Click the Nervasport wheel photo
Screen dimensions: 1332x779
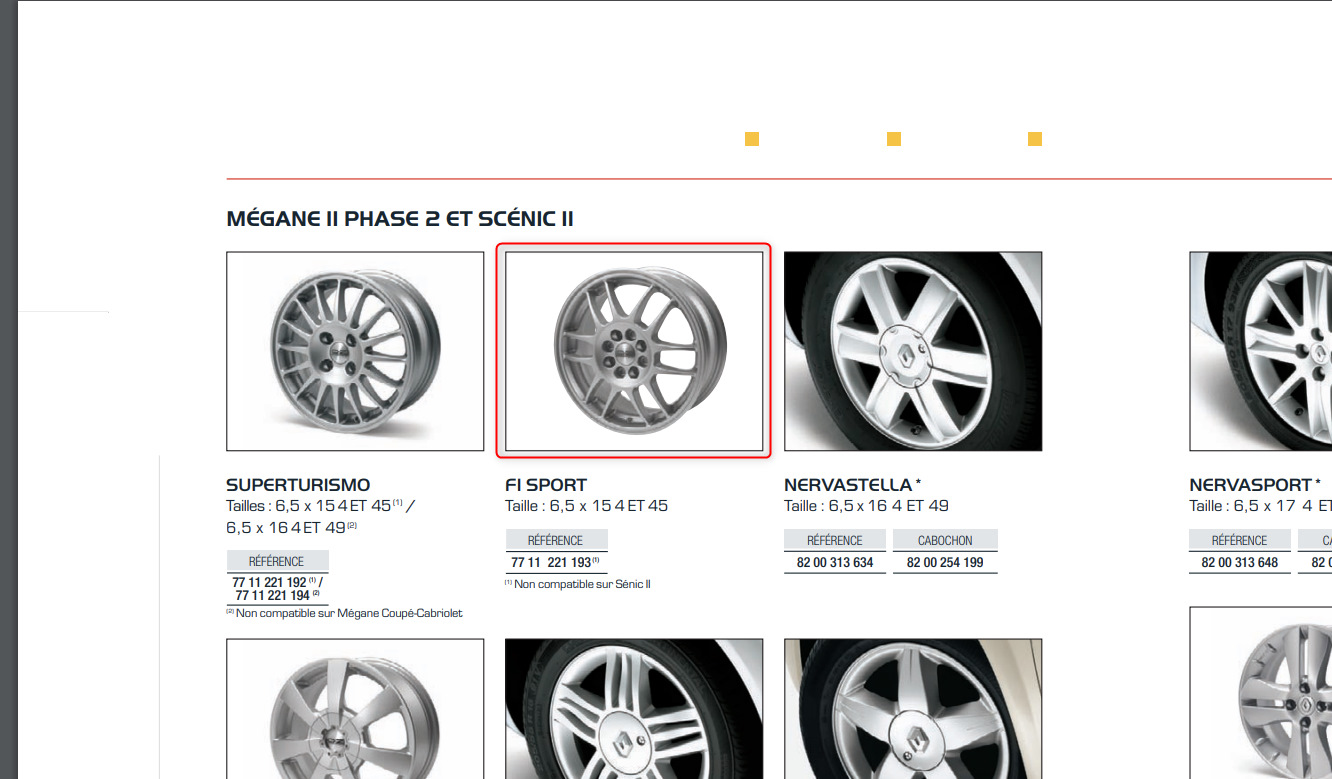(1261, 351)
